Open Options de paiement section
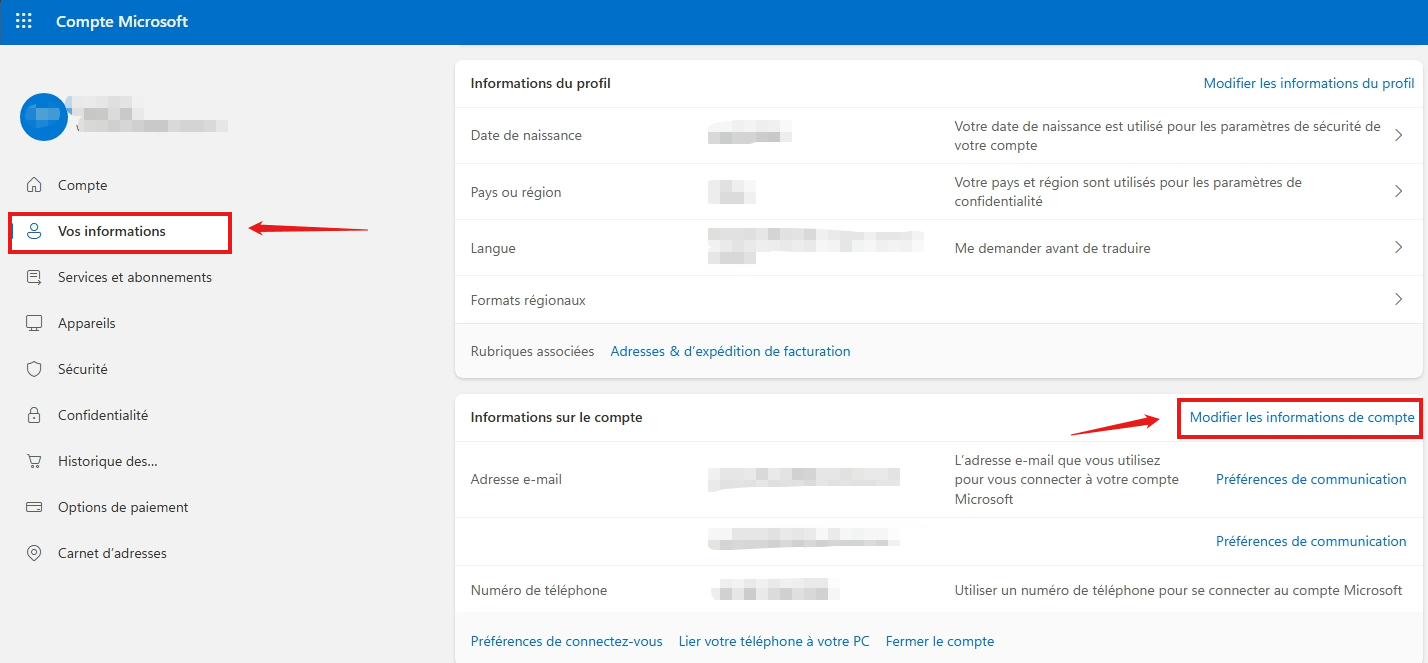The image size is (1428, 663). tap(123, 507)
